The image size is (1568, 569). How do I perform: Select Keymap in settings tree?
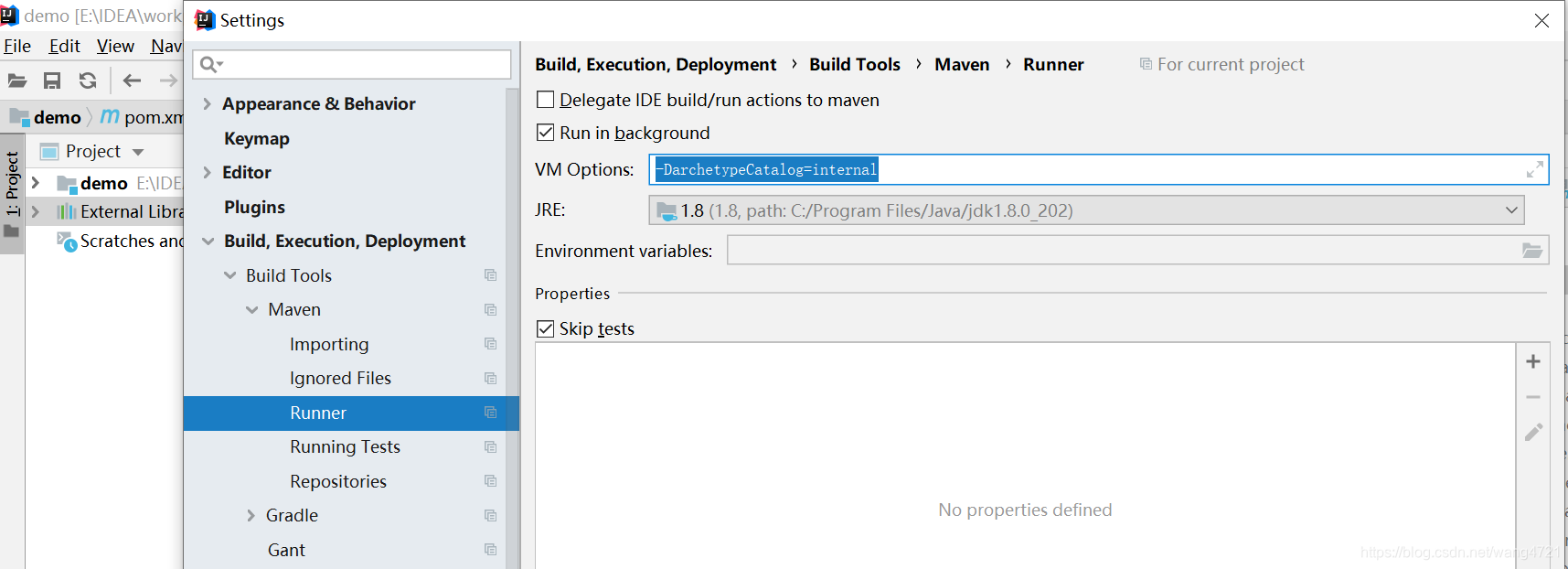(x=257, y=138)
